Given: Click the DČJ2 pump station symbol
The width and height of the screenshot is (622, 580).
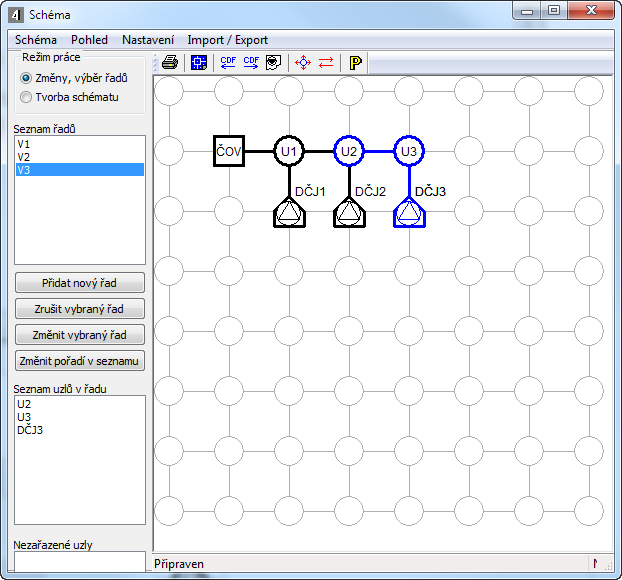Looking at the screenshot, I should (x=349, y=213).
